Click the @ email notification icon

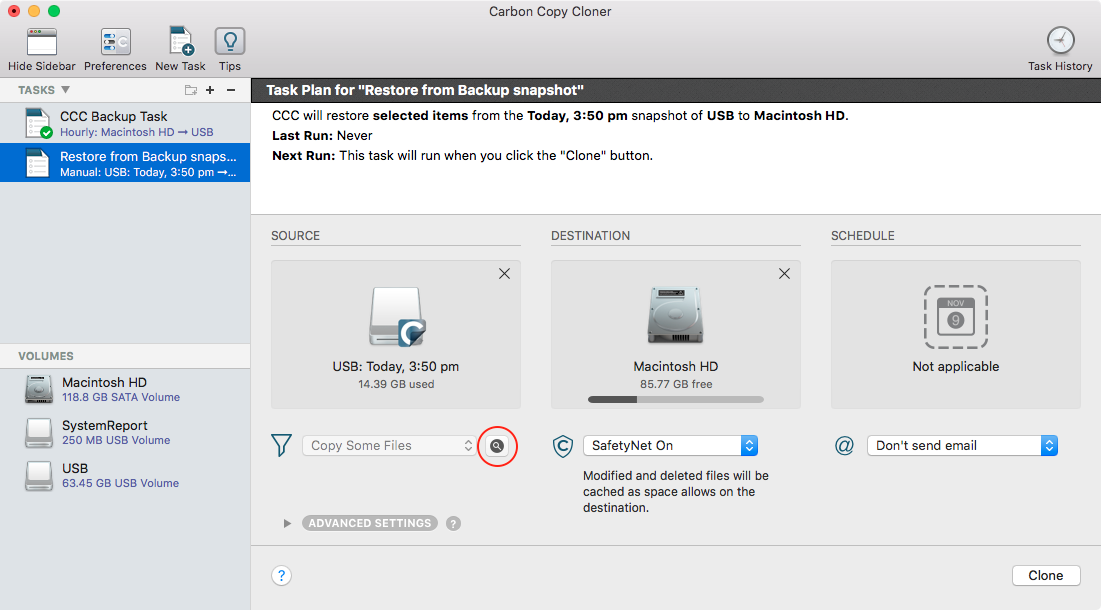pyautogui.click(x=841, y=445)
